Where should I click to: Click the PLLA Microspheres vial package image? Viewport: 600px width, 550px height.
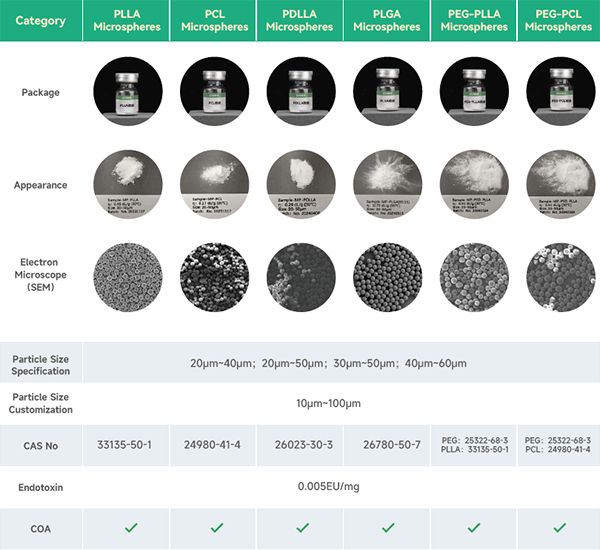(x=126, y=92)
